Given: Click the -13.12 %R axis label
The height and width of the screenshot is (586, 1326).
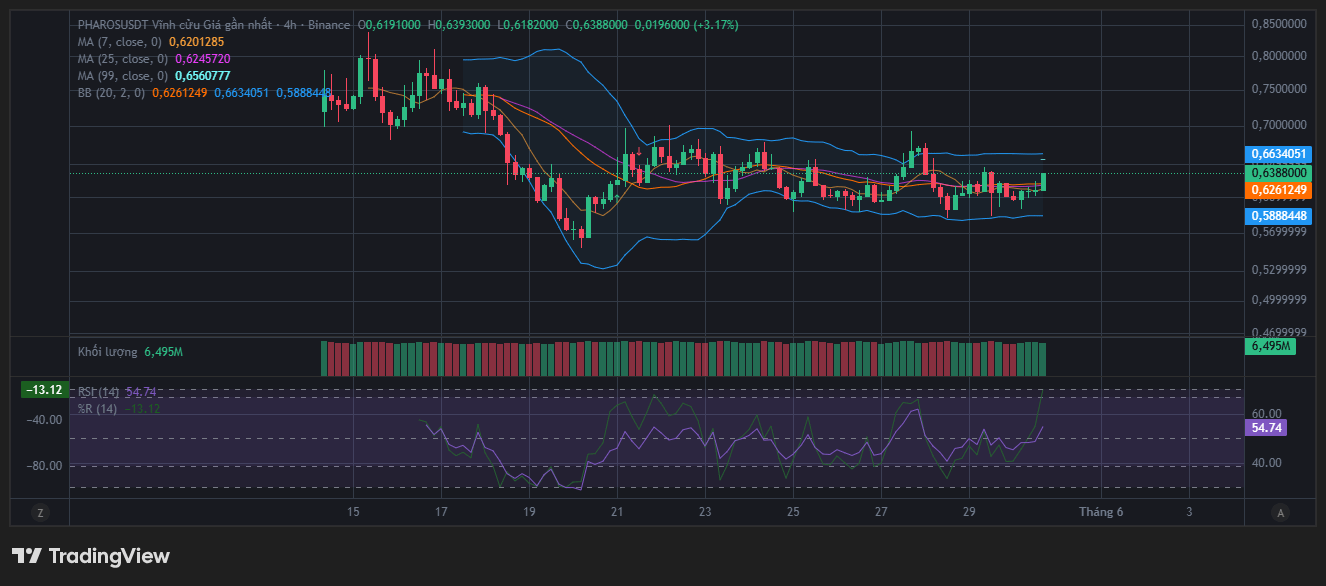Looking at the screenshot, I should point(45,390).
